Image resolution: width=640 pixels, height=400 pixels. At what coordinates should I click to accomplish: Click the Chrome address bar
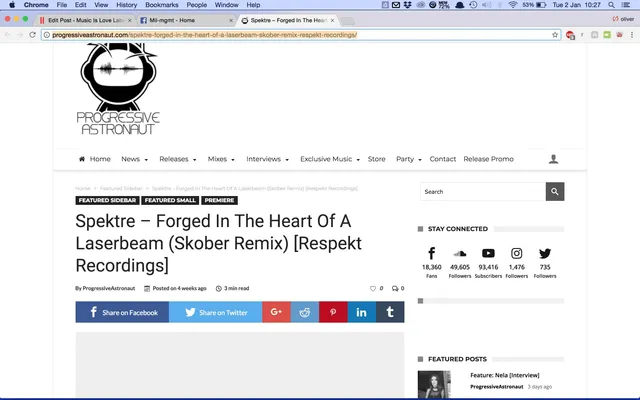pyautogui.click(x=300, y=35)
